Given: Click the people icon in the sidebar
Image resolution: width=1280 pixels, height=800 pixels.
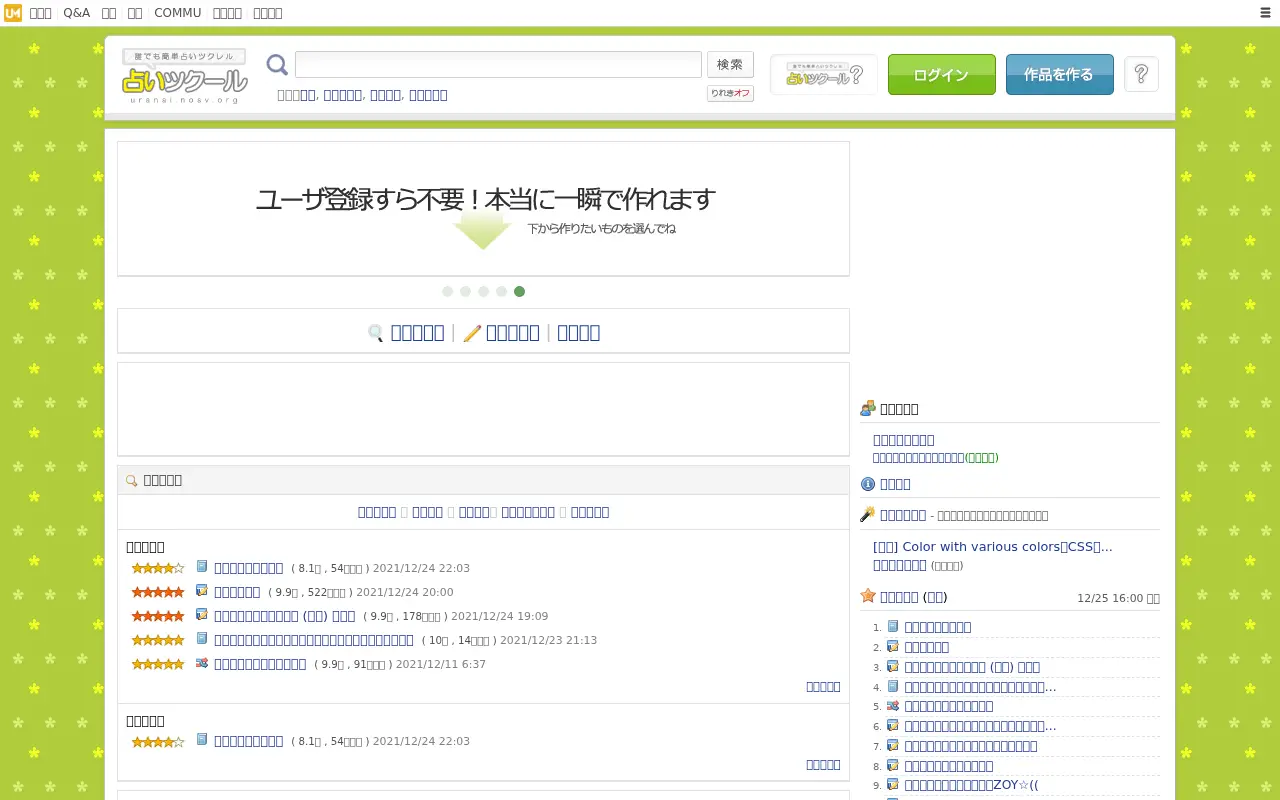Looking at the screenshot, I should pos(868,408).
